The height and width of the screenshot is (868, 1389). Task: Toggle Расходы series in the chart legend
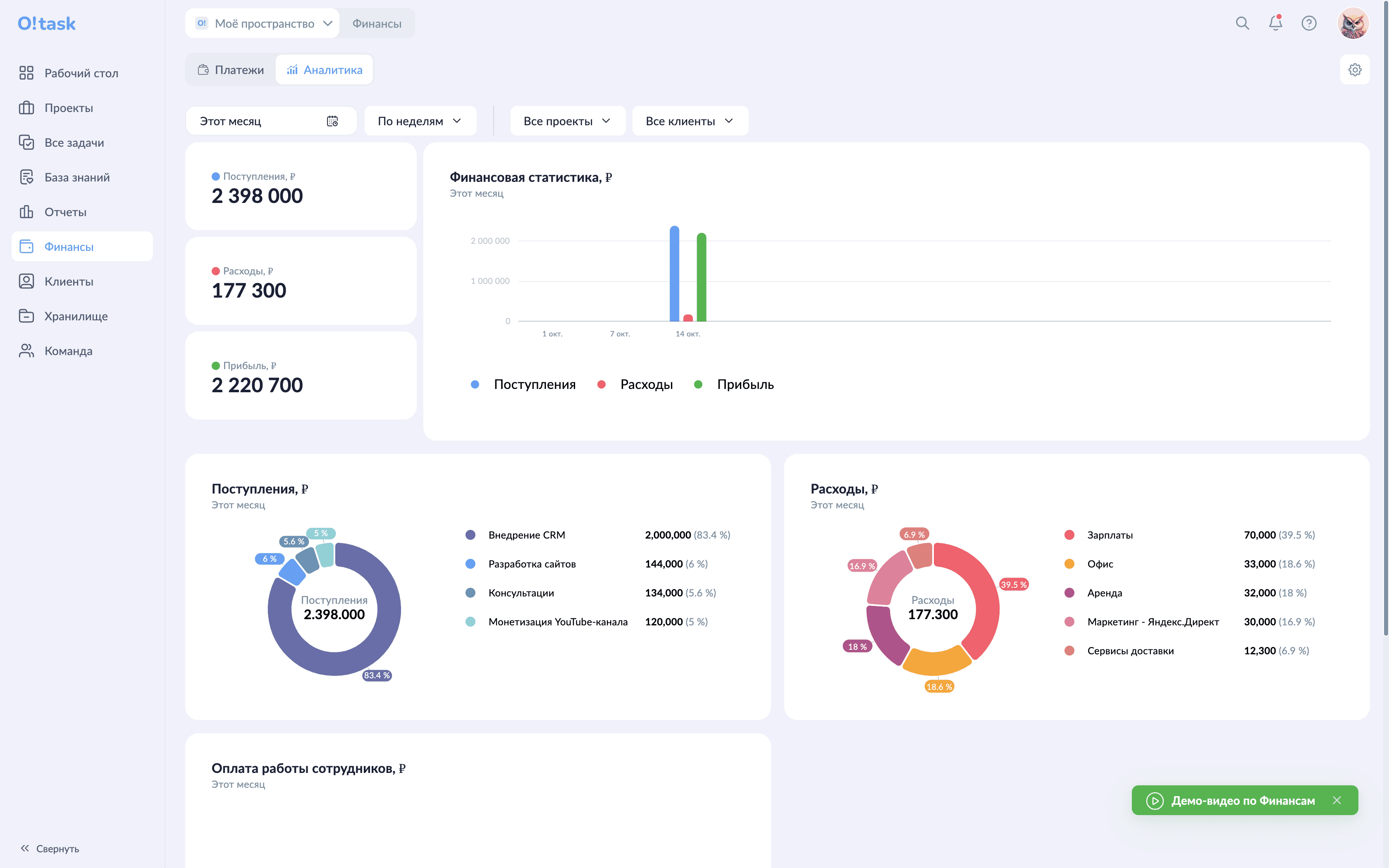click(x=635, y=385)
